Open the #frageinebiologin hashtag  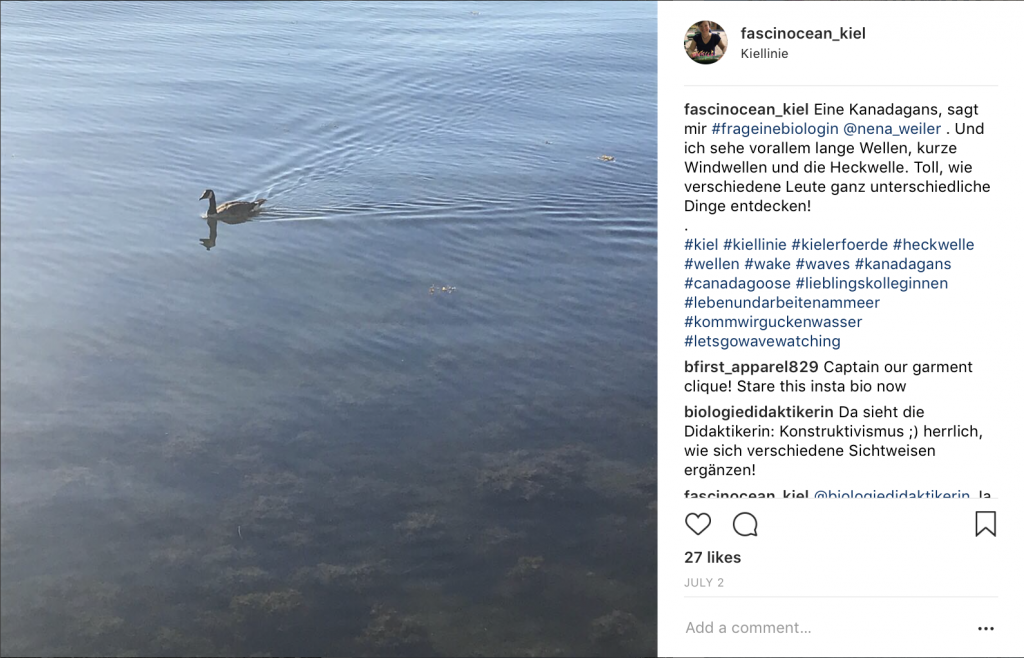click(x=775, y=129)
